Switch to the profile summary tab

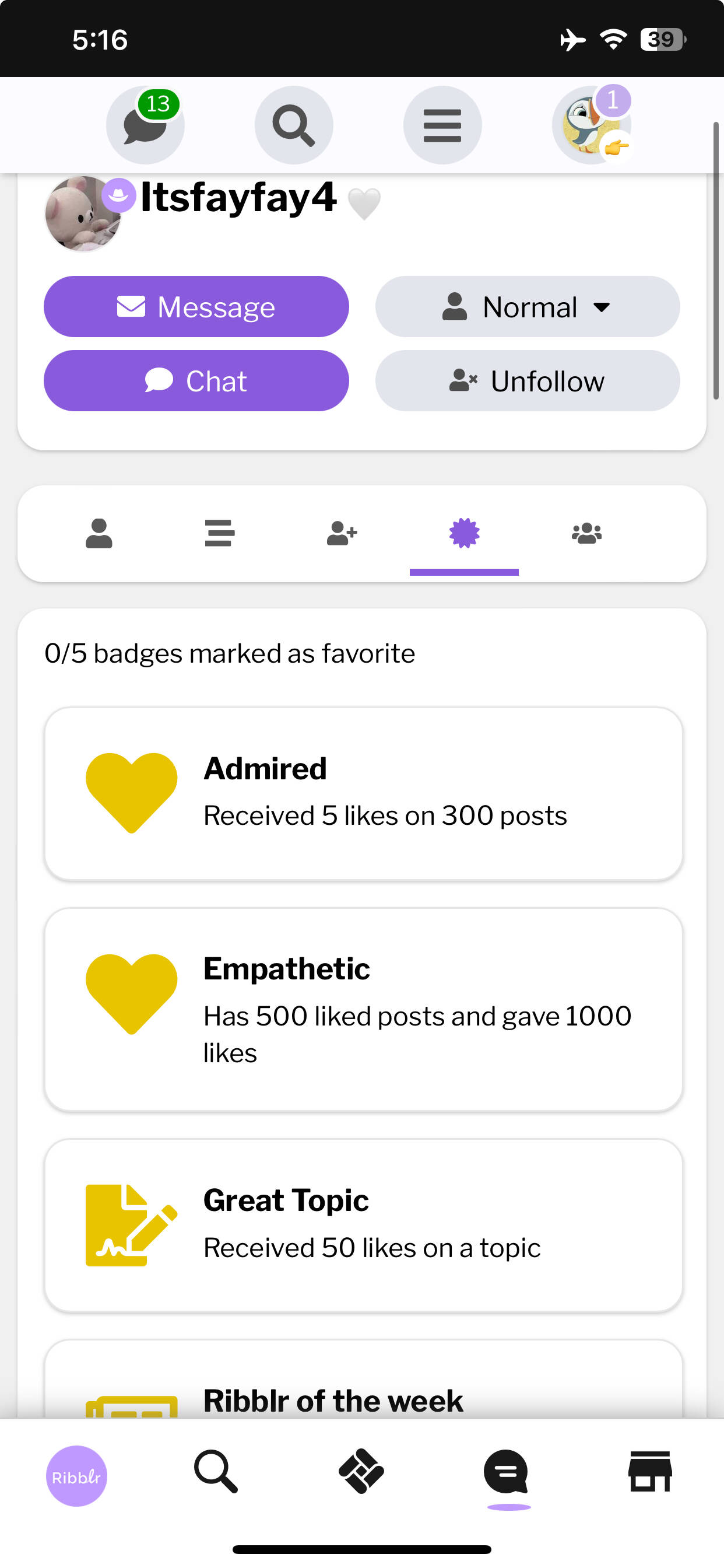click(99, 533)
